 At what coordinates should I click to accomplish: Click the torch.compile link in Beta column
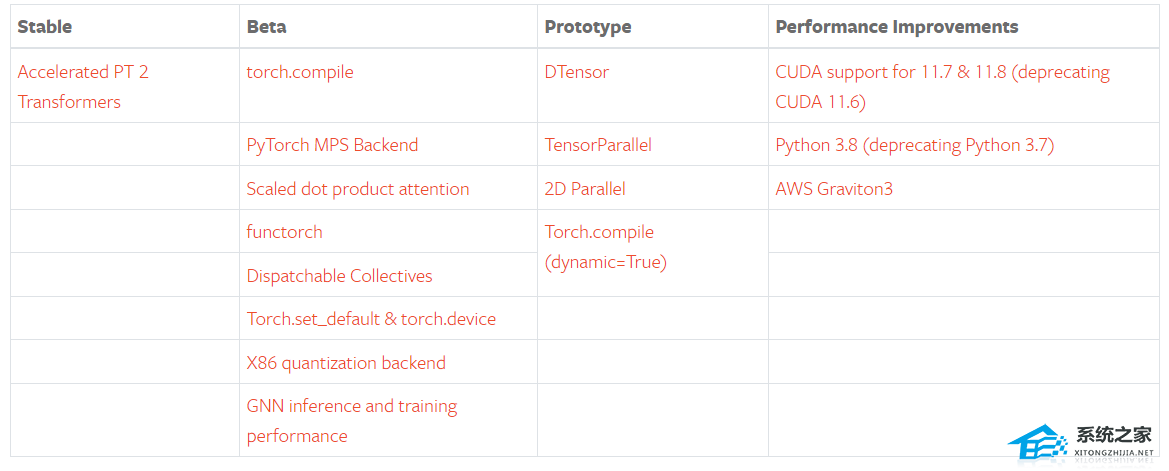click(x=300, y=72)
